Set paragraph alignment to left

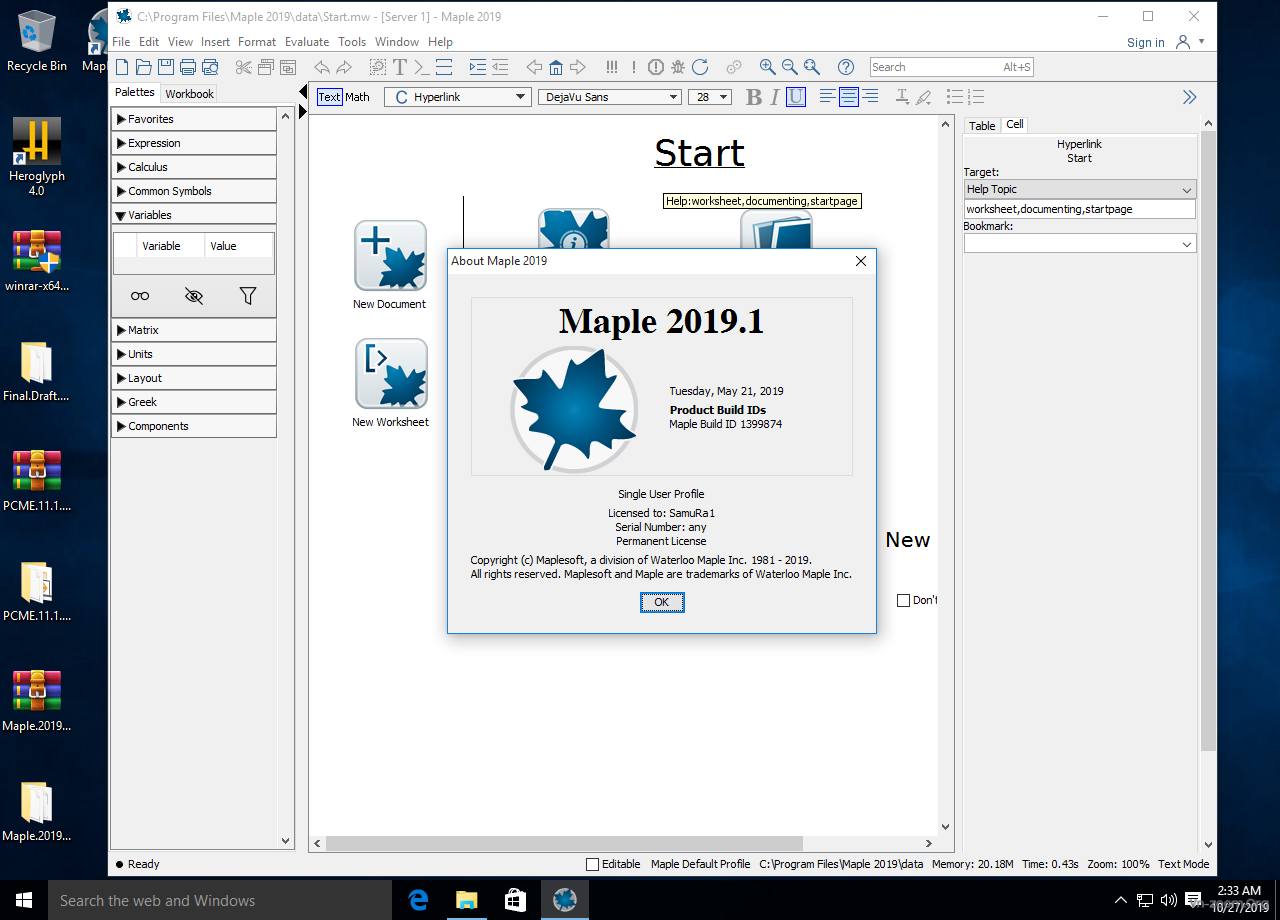tap(827, 97)
